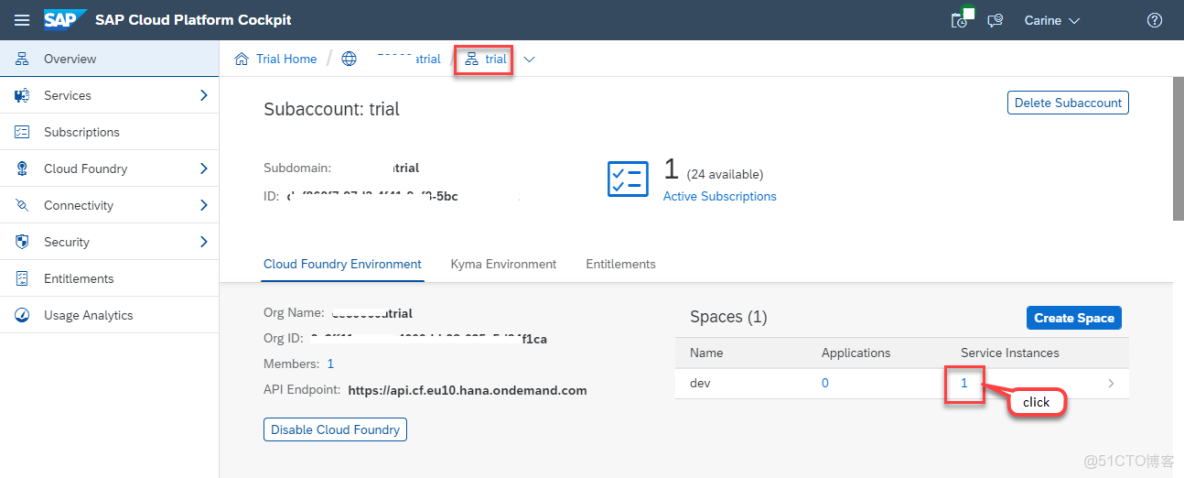Screen dimensions: 1184x478
Task: Click the Trial Home house icon
Action: click(x=242, y=59)
